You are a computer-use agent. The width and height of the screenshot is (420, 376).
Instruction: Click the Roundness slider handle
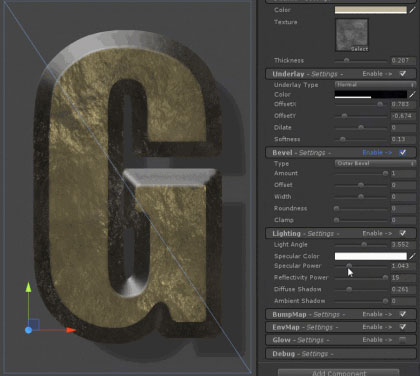click(337, 208)
